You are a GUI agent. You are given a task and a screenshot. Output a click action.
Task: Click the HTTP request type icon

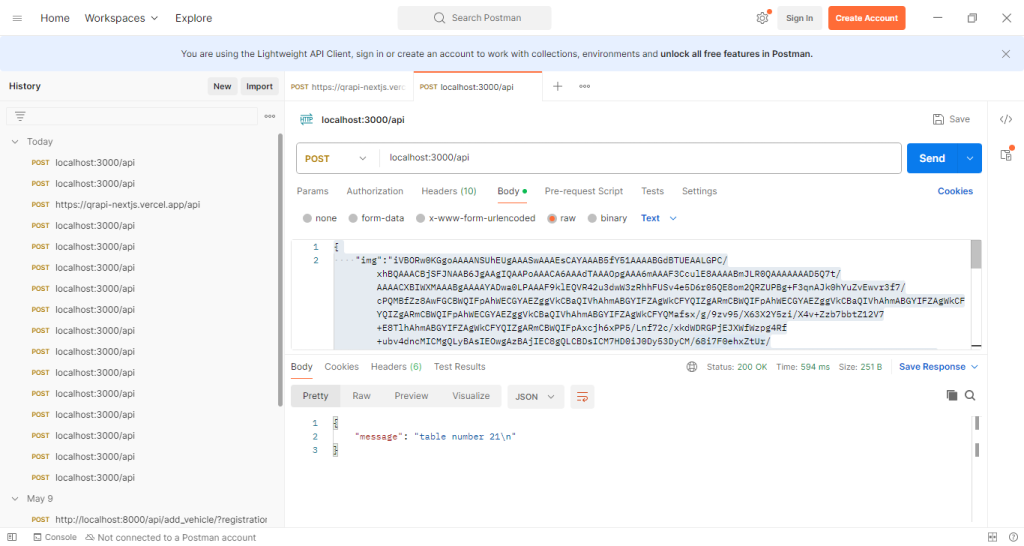click(306, 120)
